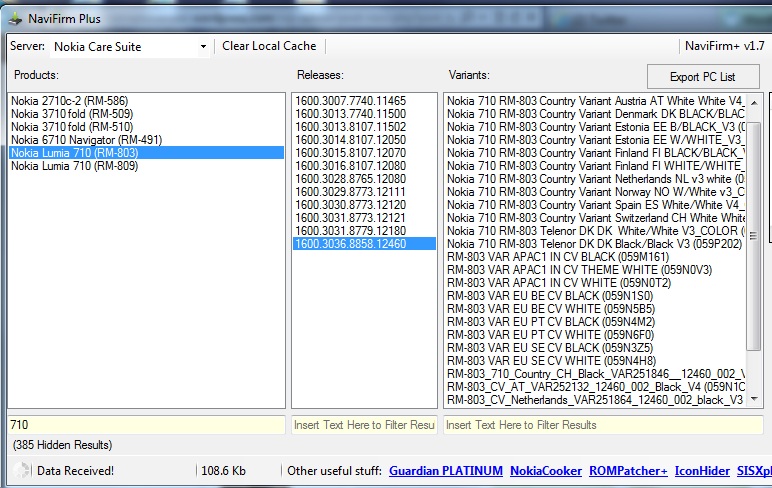The width and height of the screenshot is (772, 488).
Task: Click the variants filter text field
Action: point(603,425)
